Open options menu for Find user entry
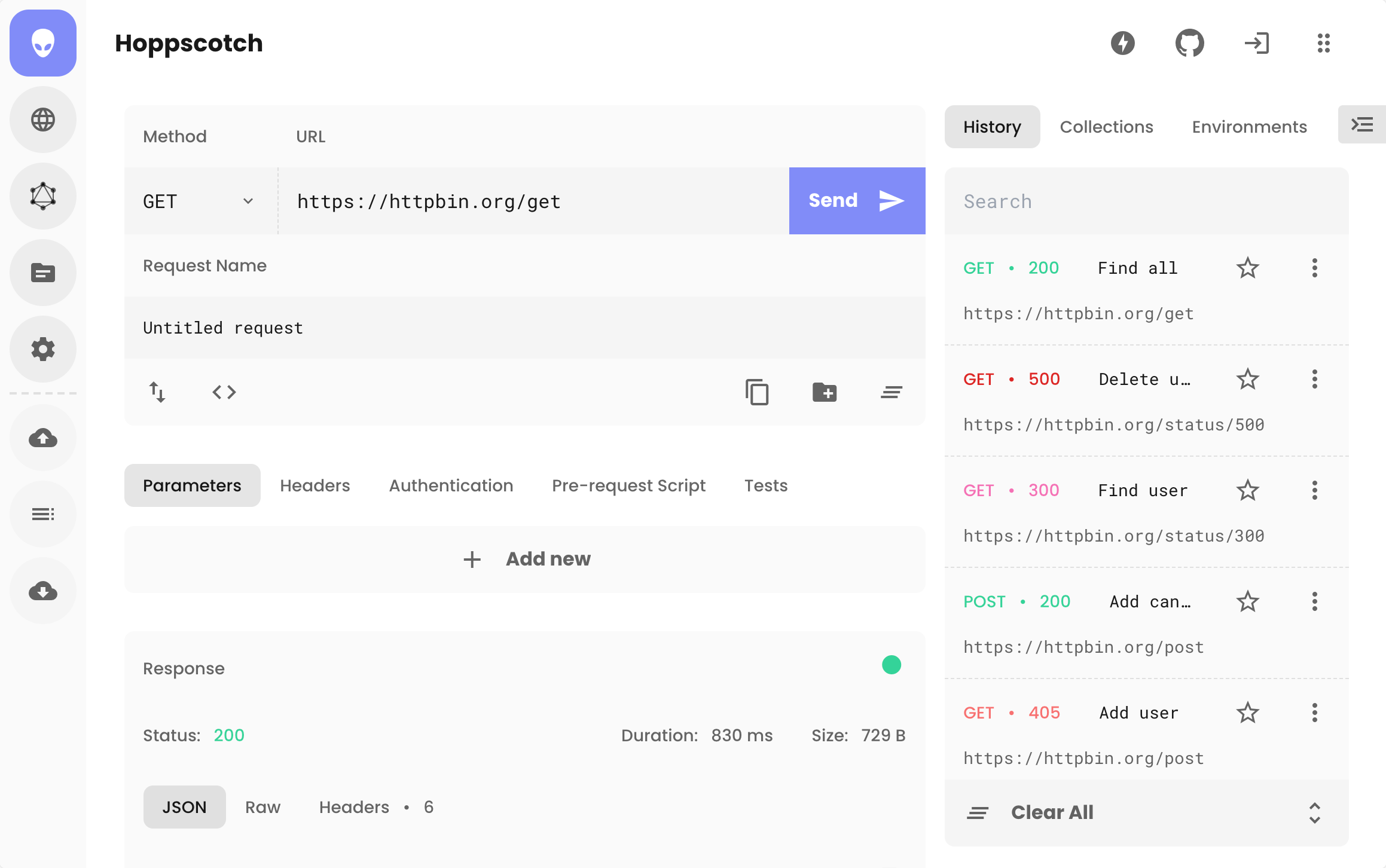 click(x=1314, y=490)
